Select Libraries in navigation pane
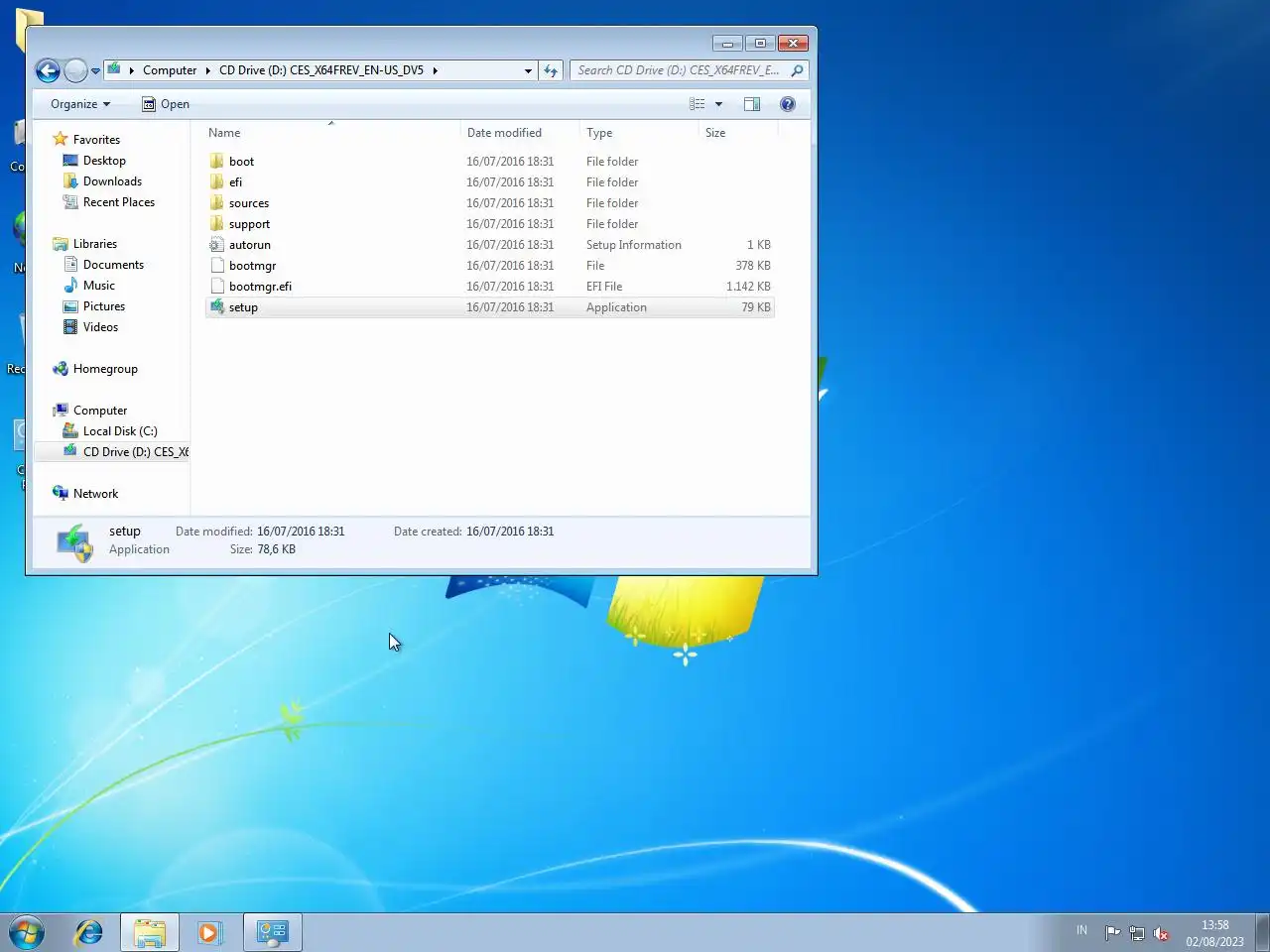Image resolution: width=1270 pixels, height=952 pixels. [94, 244]
